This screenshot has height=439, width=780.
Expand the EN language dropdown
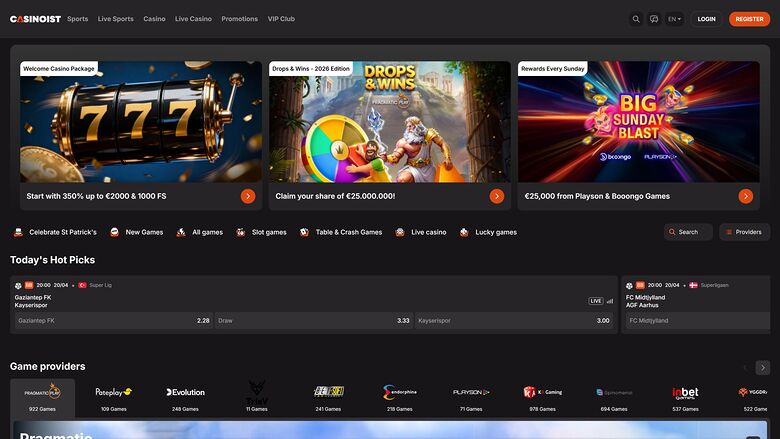(x=675, y=19)
